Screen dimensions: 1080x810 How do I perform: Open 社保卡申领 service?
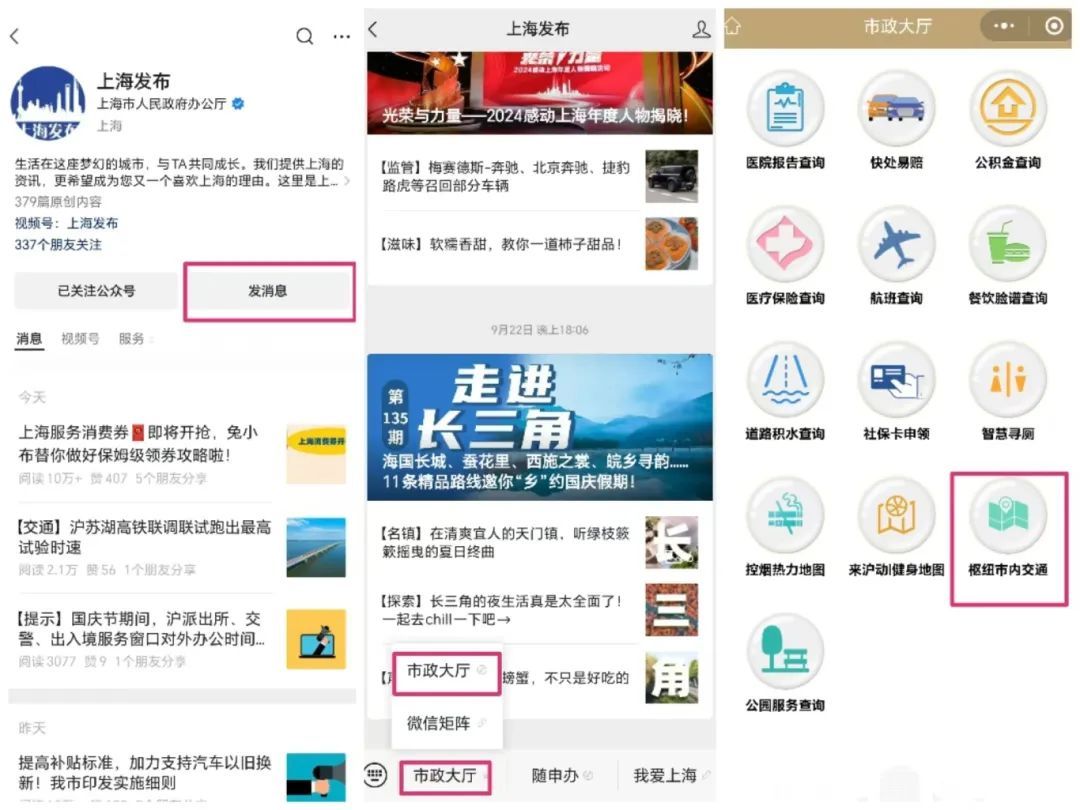coord(896,393)
